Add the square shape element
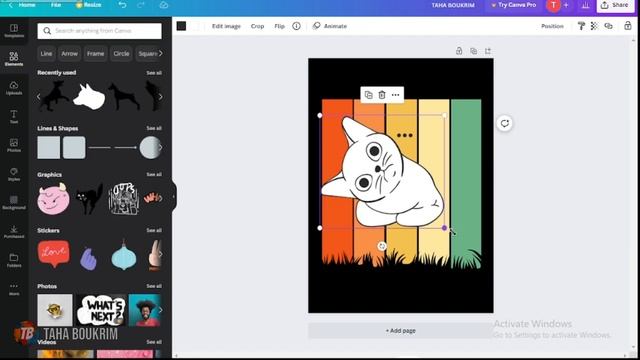 [49, 147]
